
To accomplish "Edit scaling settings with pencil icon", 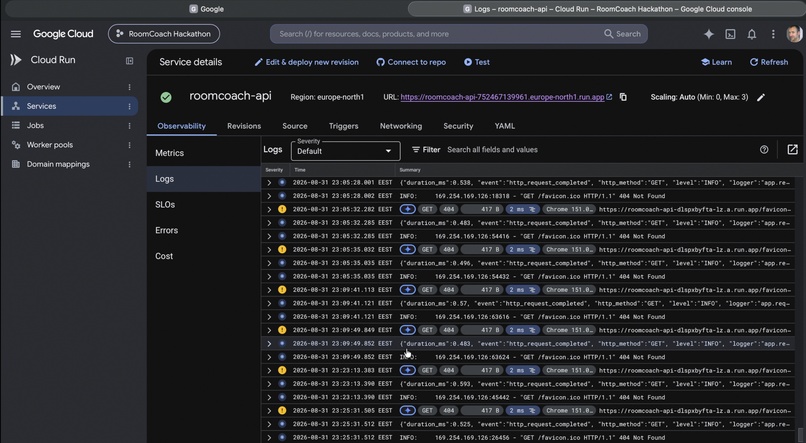I will [761, 97].
